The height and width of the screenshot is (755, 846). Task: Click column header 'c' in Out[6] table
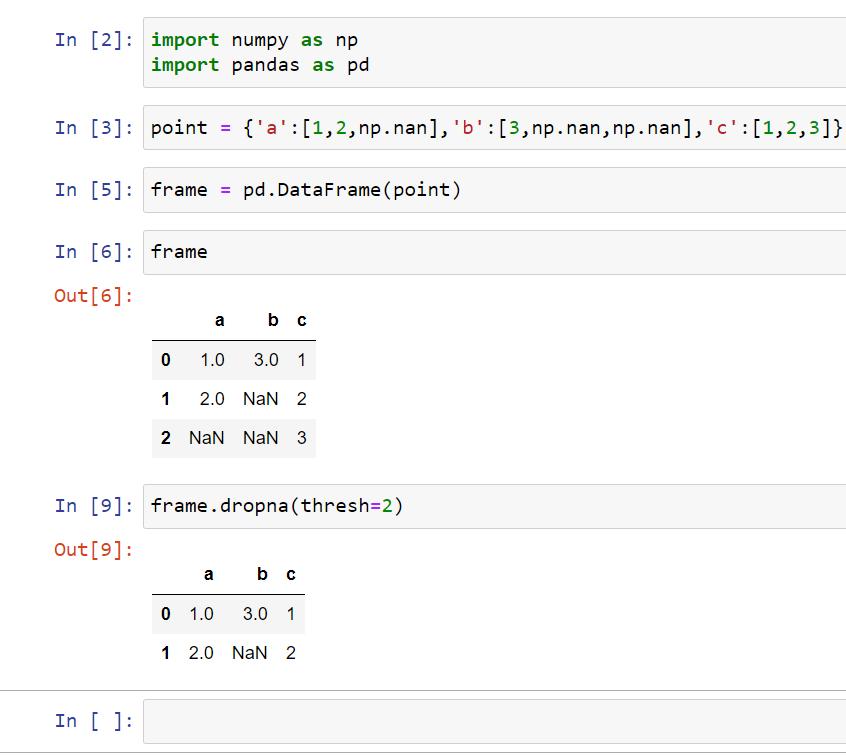point(302,321)
